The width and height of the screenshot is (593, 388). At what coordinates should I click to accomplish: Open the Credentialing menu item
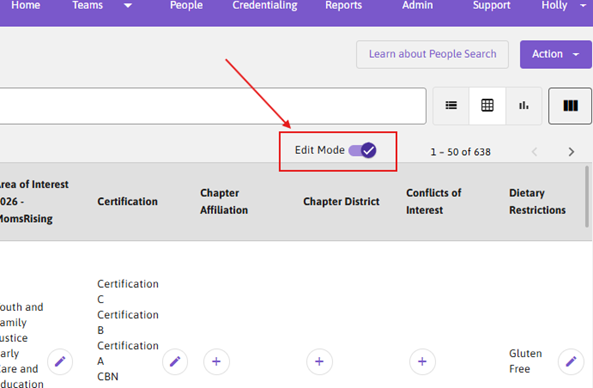[x=265, y=5]
